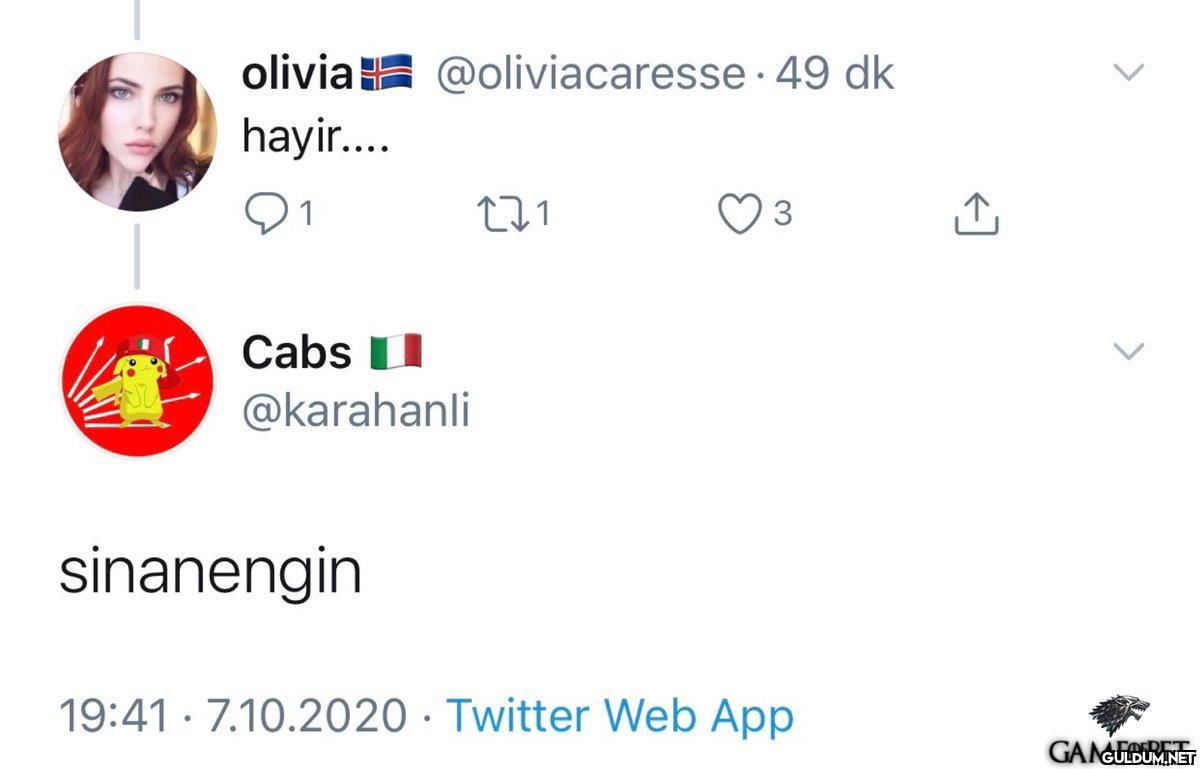Share olivia's tweet using upload arrow icon
Screen dimensions: 1200x769
977,213
